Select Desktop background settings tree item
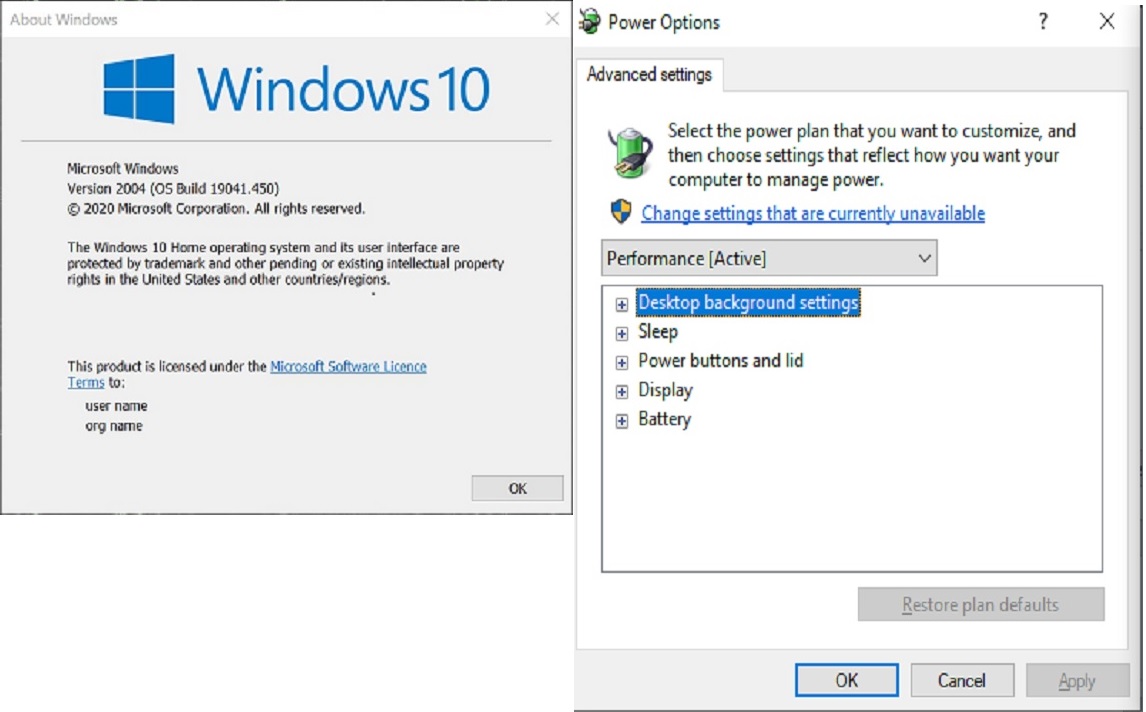This screenshot has height=712, width=1146. [748, 303]
